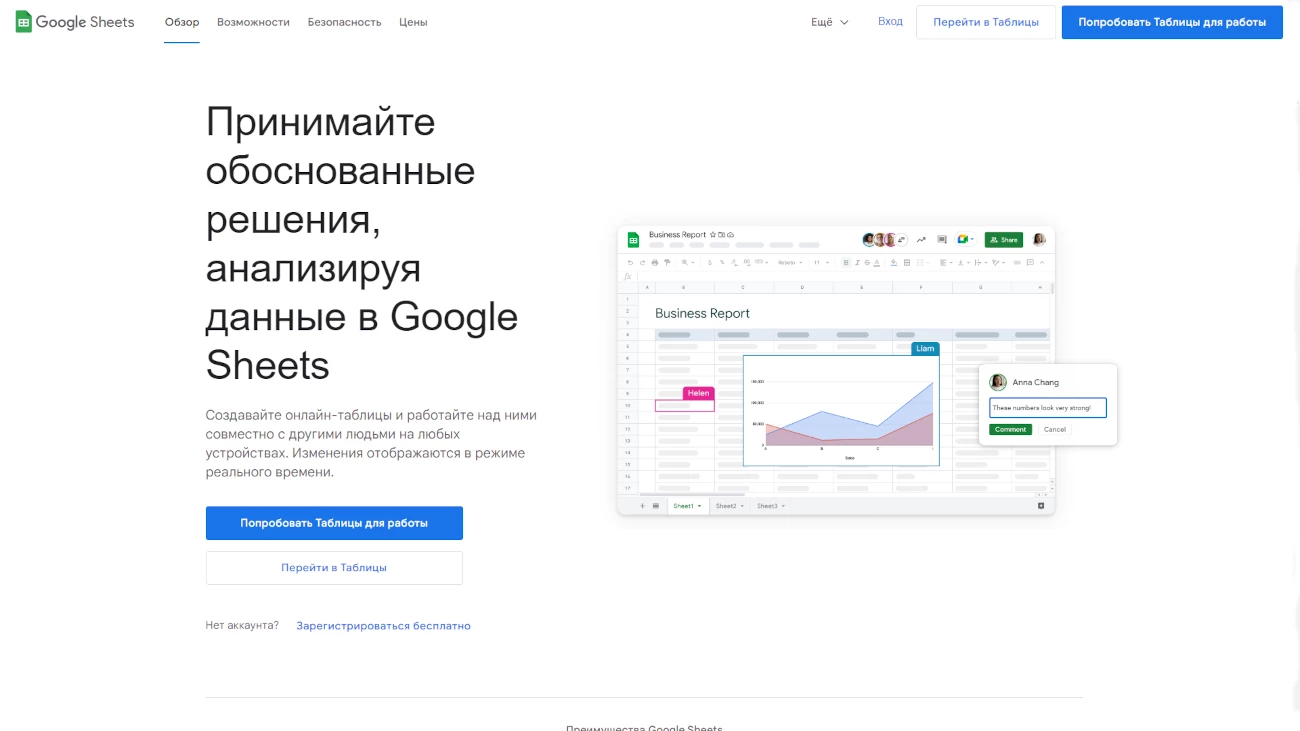Click Helen's pink selected cell

coord(685,406)
